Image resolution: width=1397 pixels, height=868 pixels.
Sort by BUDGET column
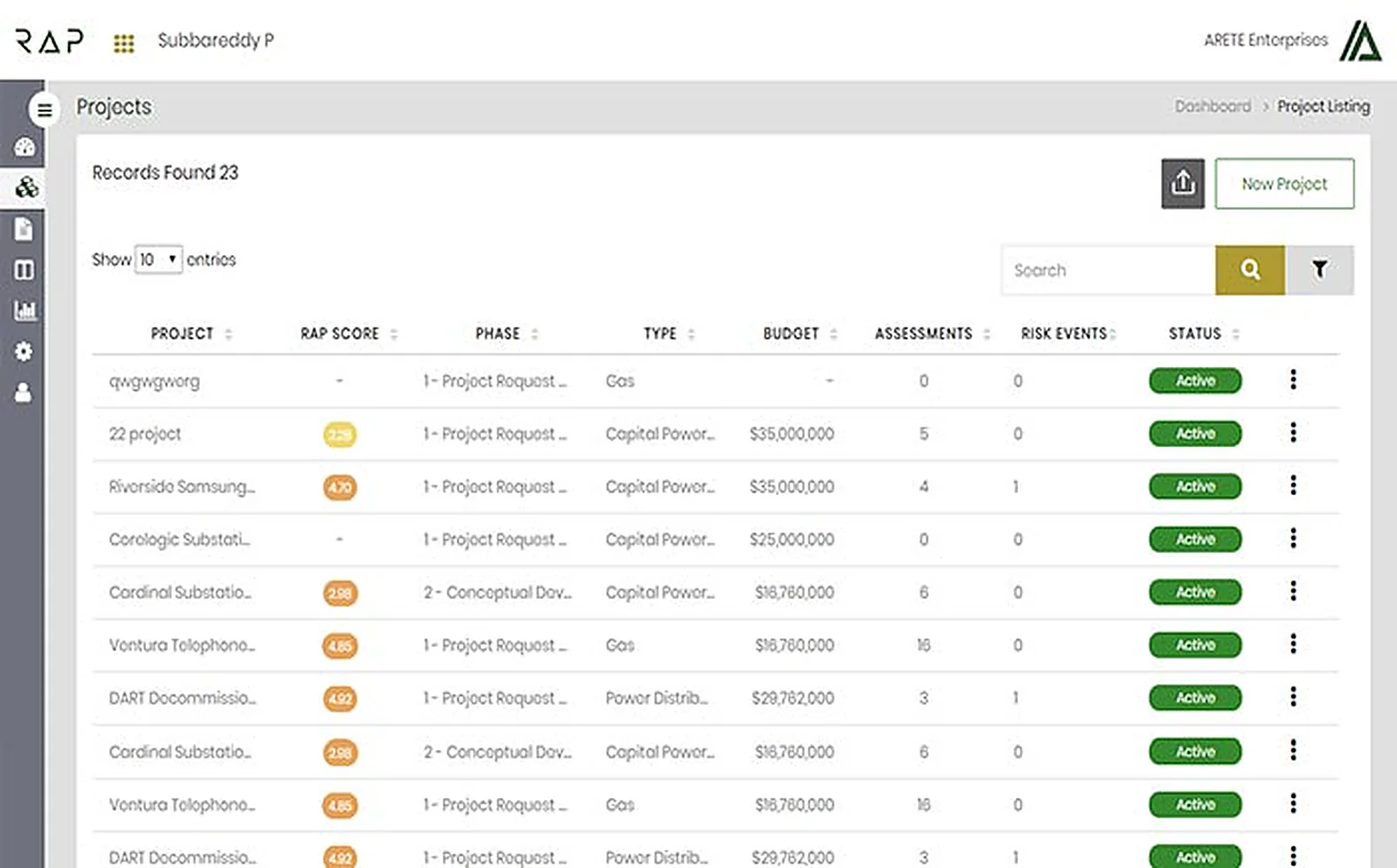[800, 334]
